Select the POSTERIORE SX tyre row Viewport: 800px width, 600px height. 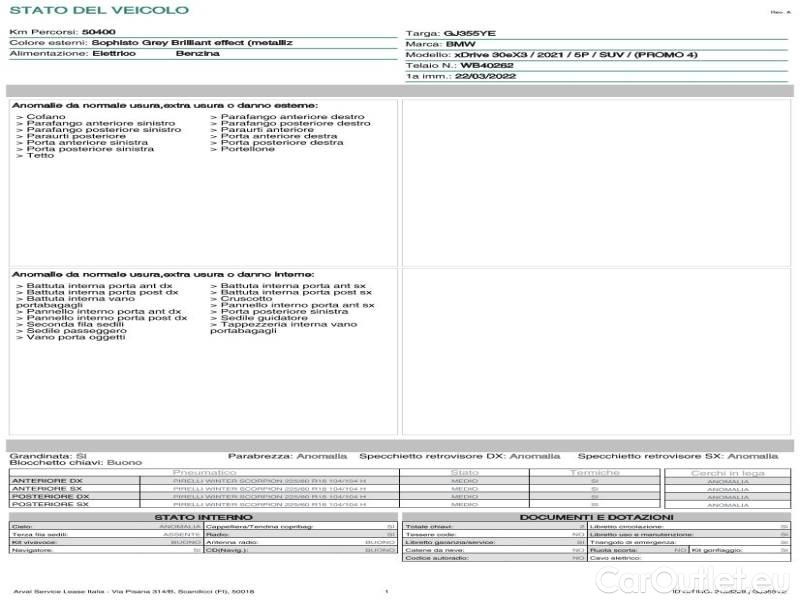click(x=50, y=505)
